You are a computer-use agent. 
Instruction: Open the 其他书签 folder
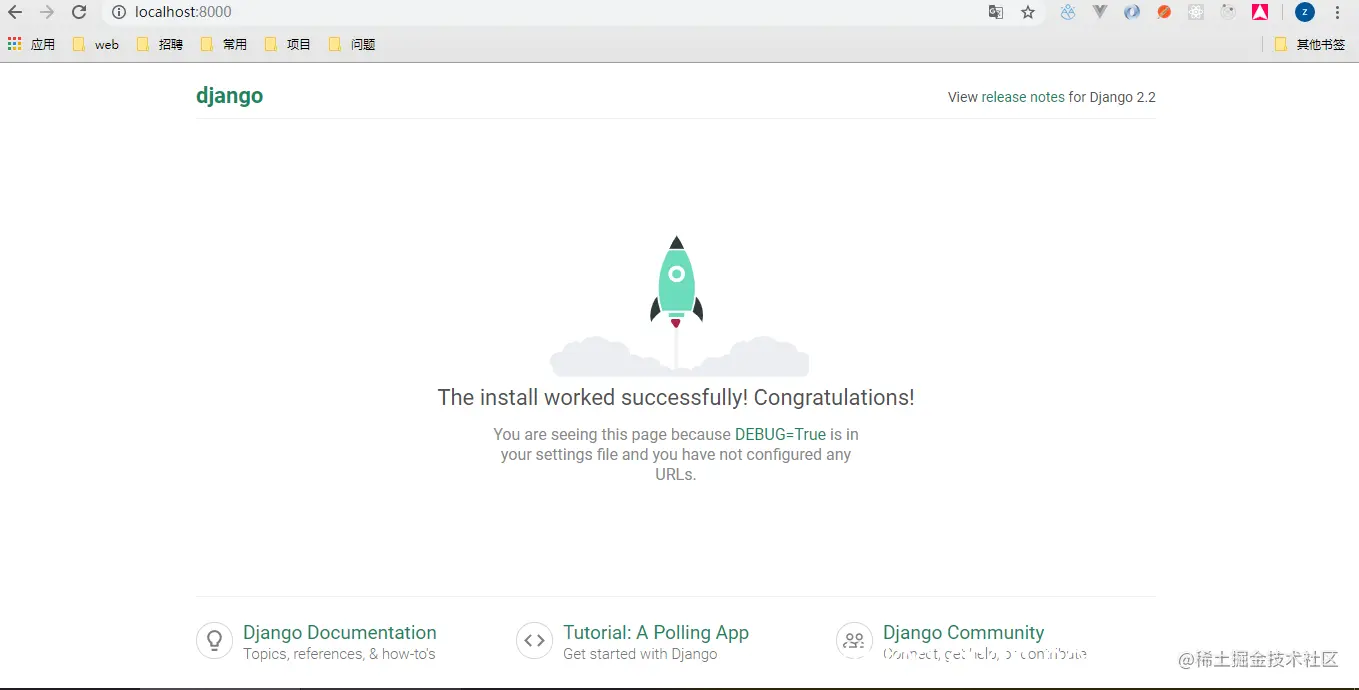coord(1310,44)
